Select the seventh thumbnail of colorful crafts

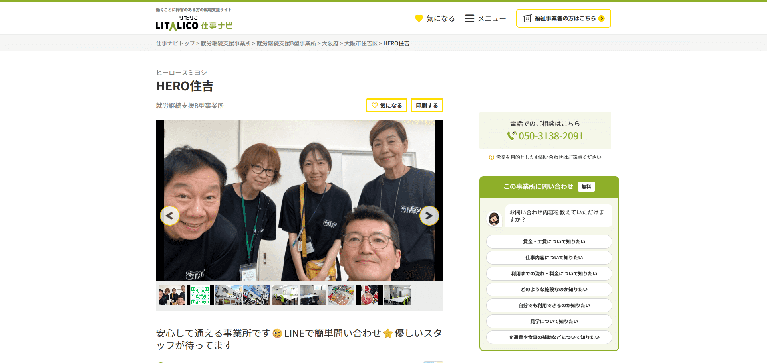341,295
